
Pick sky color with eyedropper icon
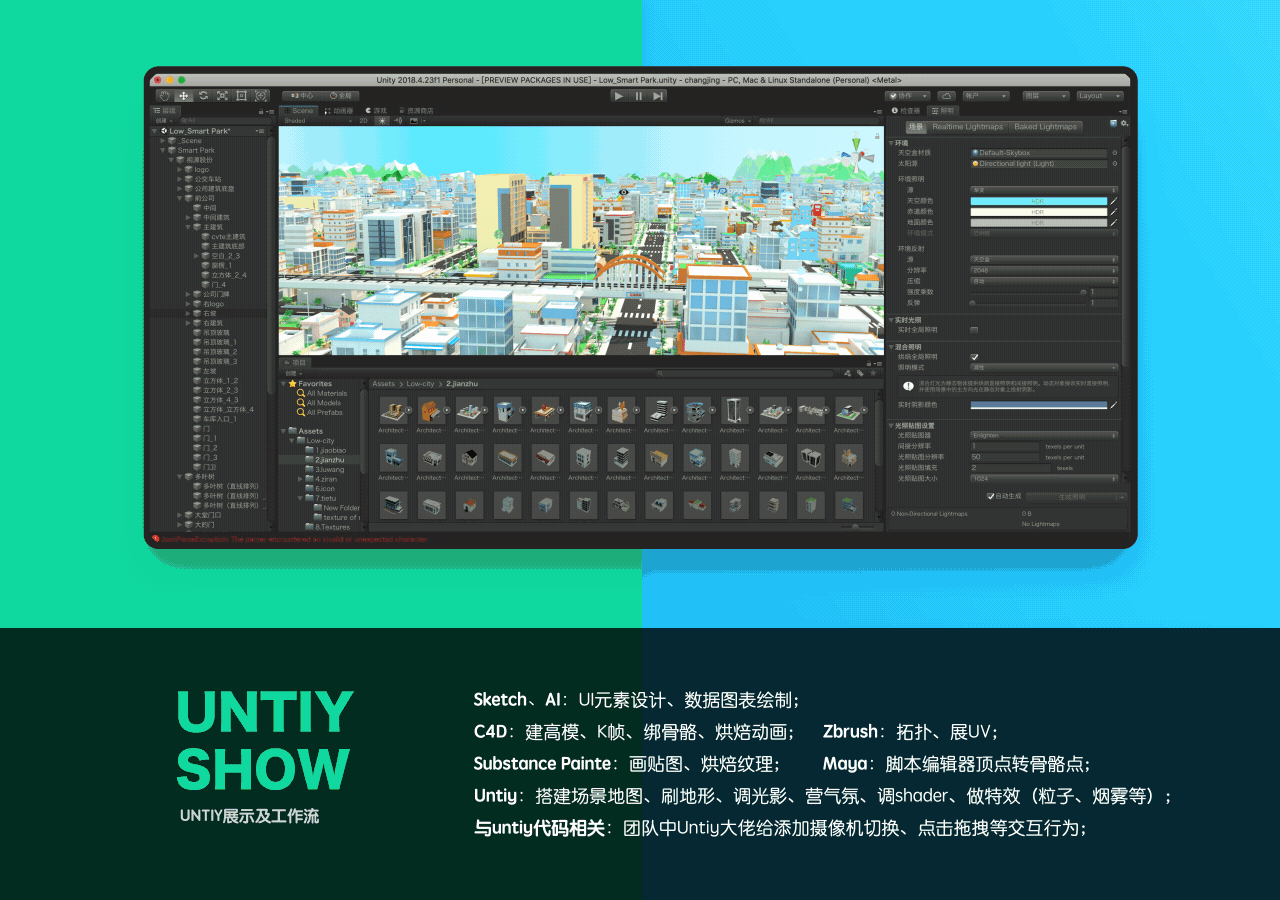pyautogui.click(x=1114, y=201)
